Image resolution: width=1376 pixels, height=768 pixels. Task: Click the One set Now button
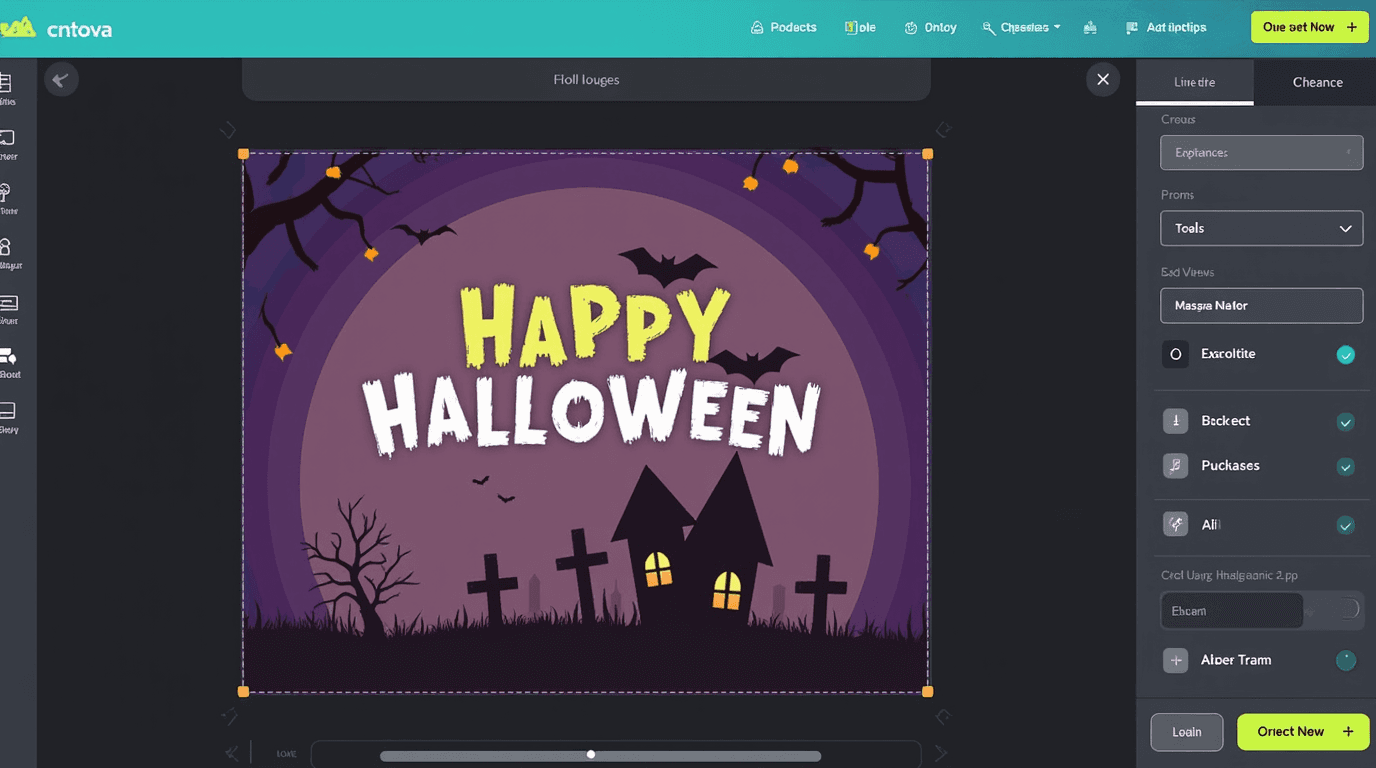(1309, 27)
